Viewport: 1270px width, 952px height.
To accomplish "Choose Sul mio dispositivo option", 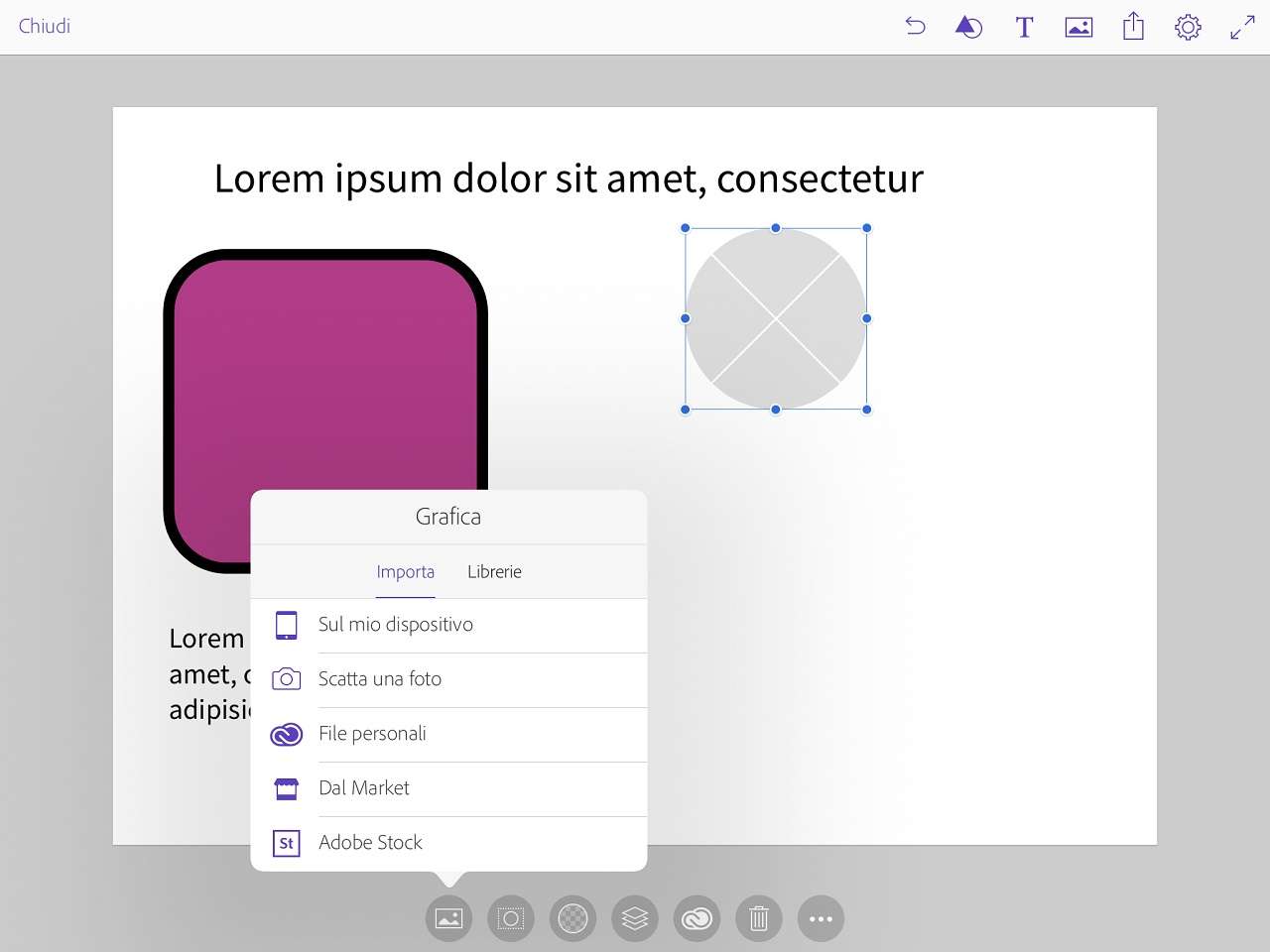I will pyautogui.click(x=395, y=625).
